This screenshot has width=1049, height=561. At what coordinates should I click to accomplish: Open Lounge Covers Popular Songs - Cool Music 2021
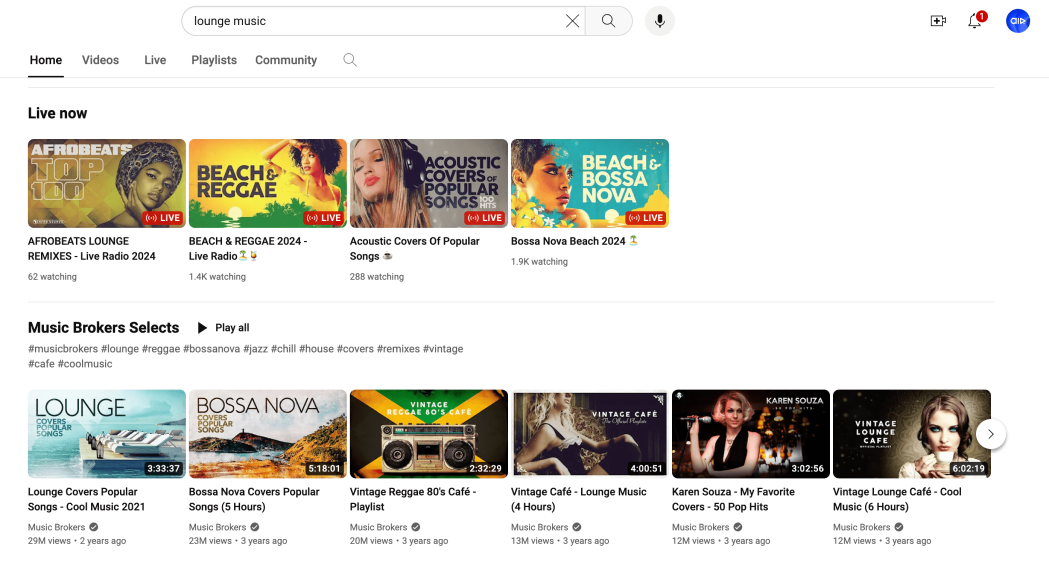86,499
